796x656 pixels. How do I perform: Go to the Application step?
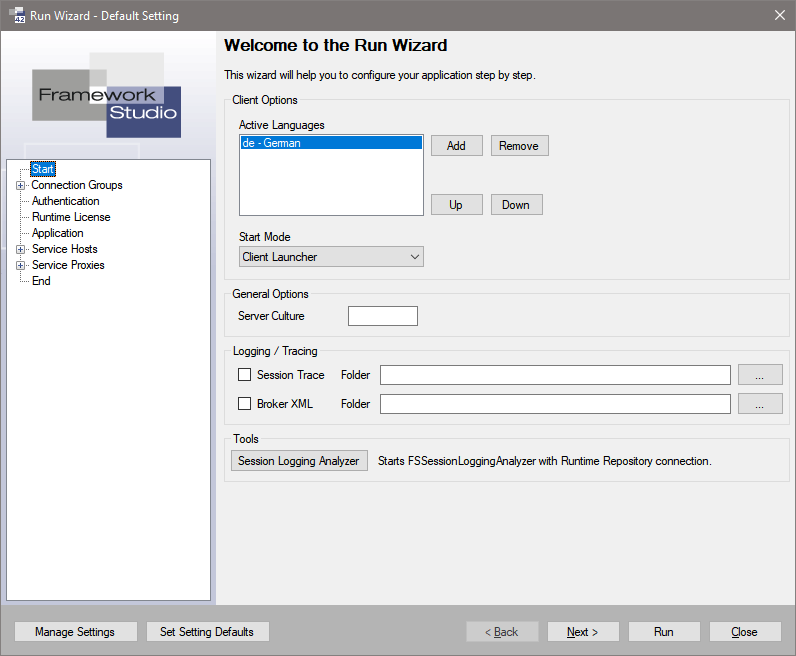57,233
